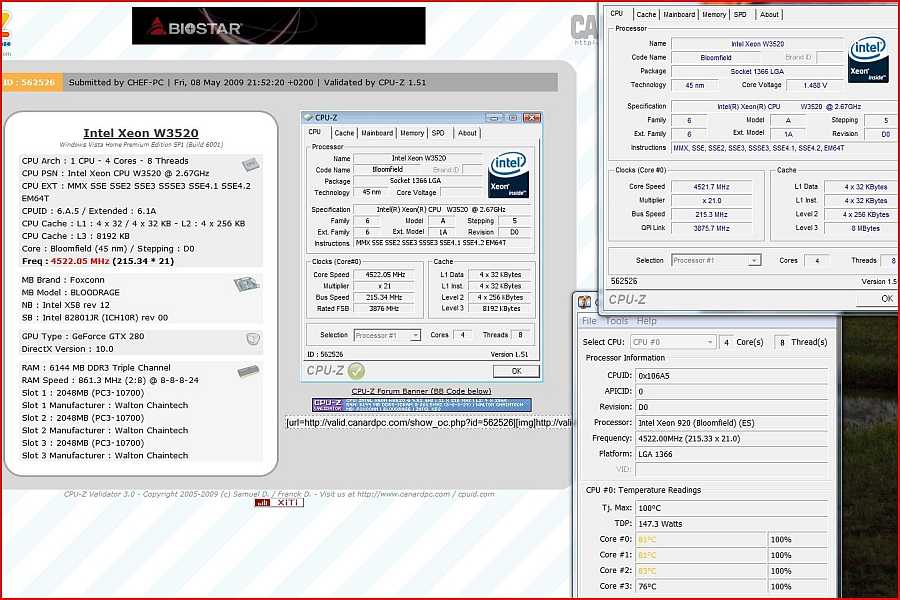The image size is (900, 600).
Task: Click Platform LGA 1366 field
Action: pos(731,454)
